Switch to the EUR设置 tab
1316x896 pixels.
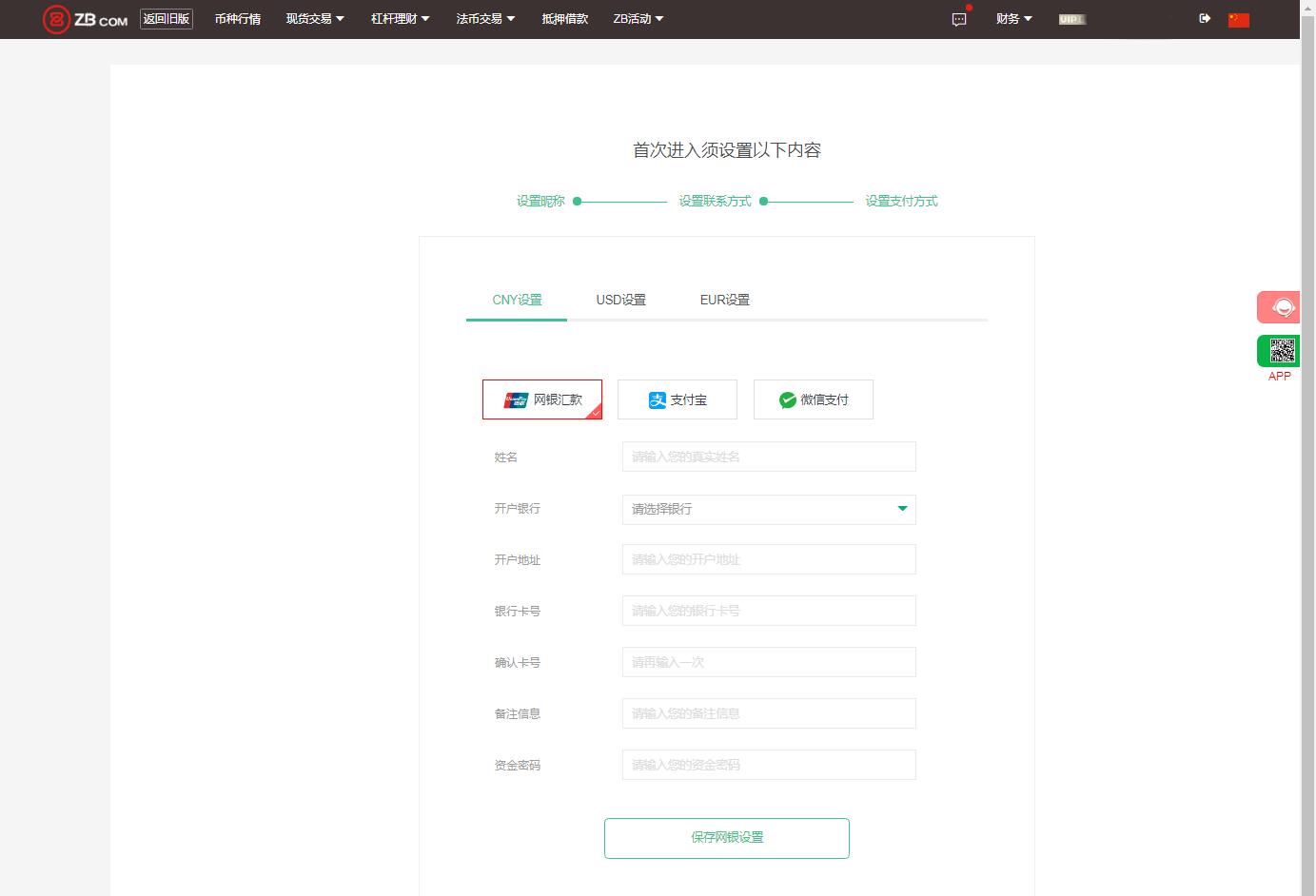coord(725,300)
